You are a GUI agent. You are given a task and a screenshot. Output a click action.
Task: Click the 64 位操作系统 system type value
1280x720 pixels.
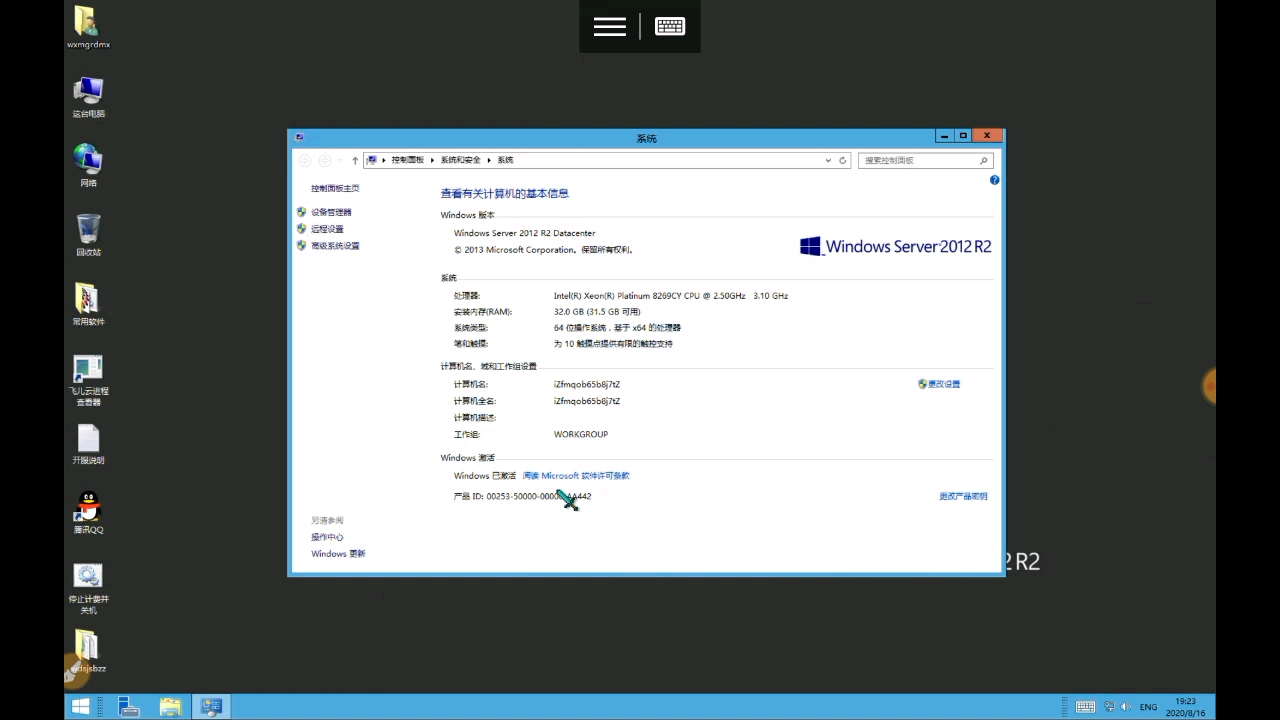[617, 328]
